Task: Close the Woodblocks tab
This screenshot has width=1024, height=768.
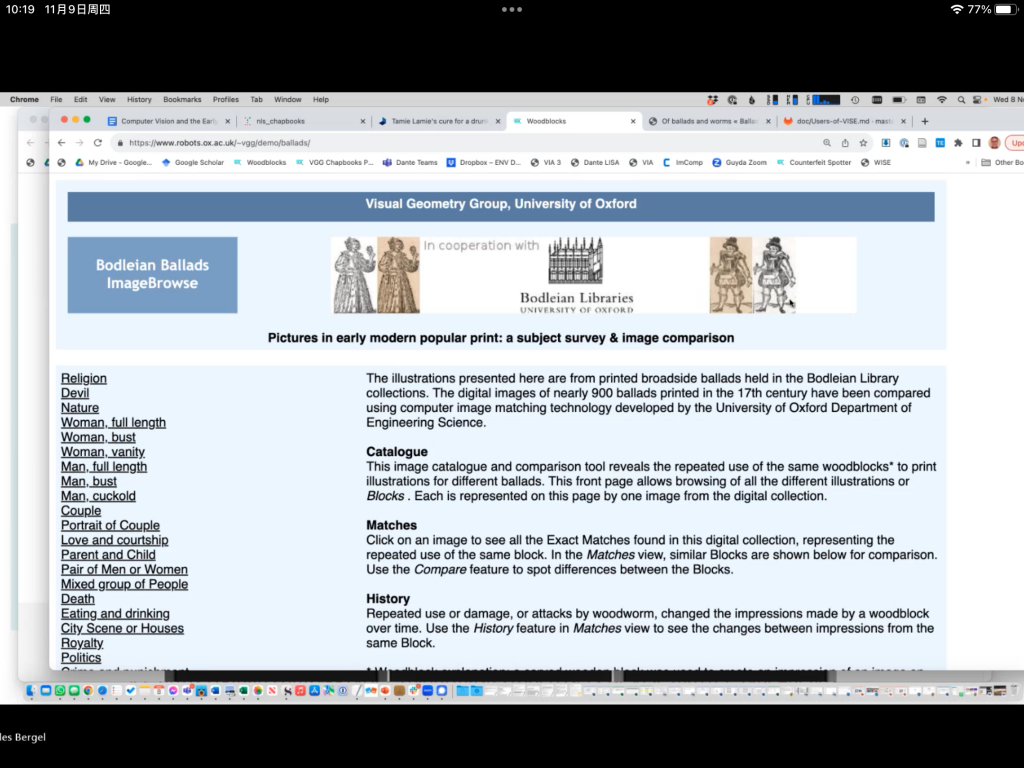Action: [633, 121]
